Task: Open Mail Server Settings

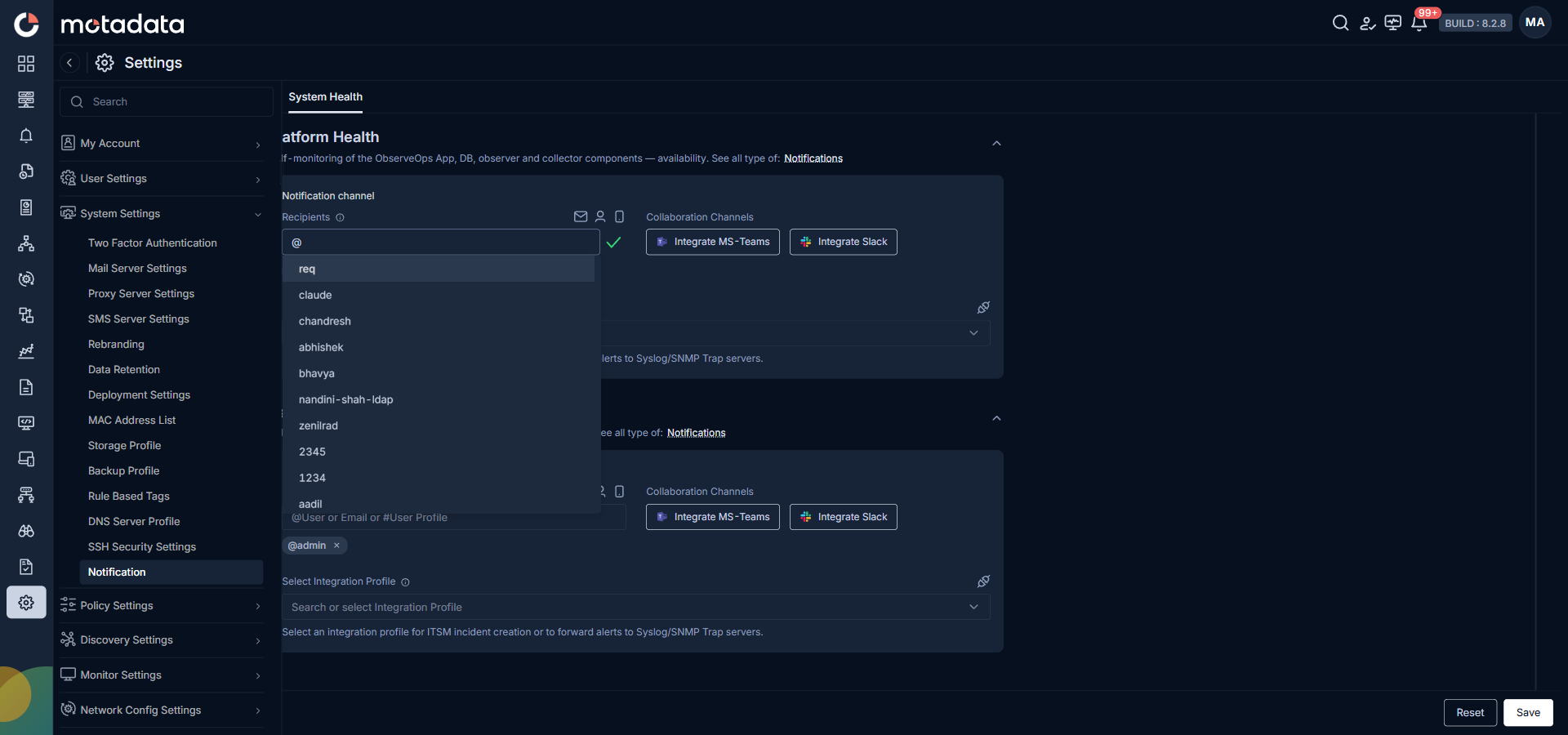Action: coord(137,268)
